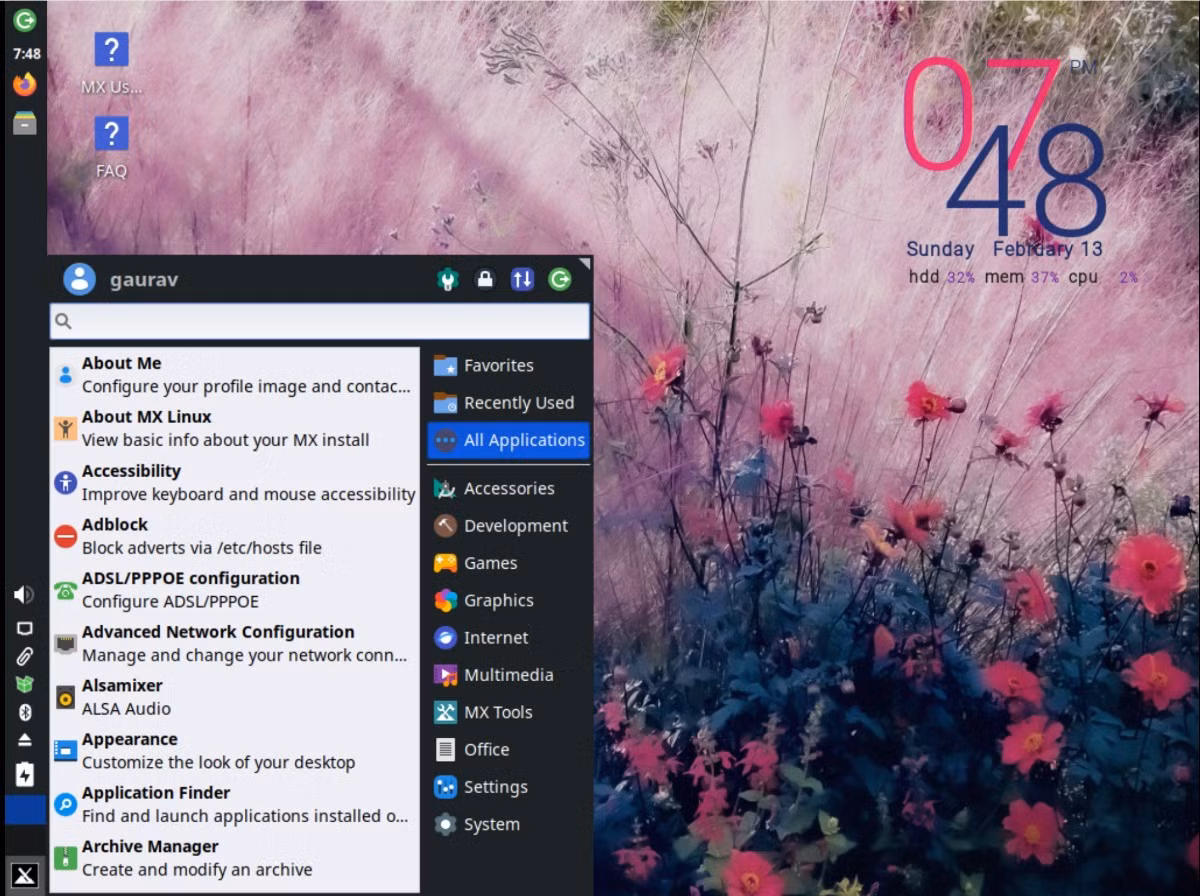Image resolution: width=1200 pixels, height=896 pixels.
Task: Open ADSL/PPPOE configuration
Action: (x=235, y=590)
